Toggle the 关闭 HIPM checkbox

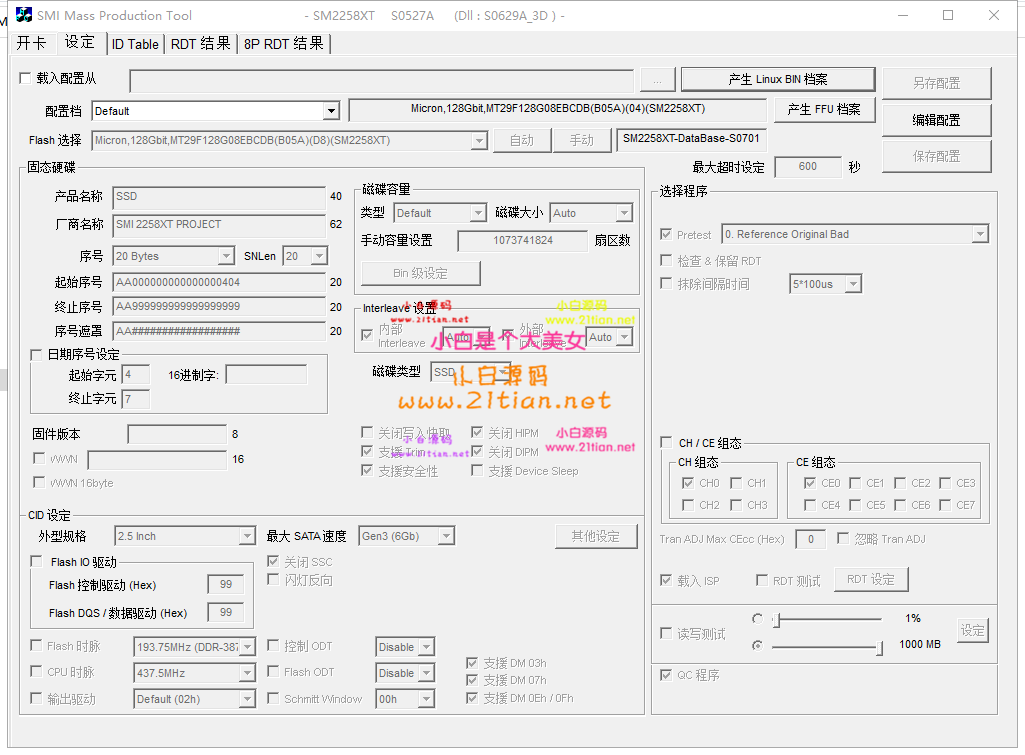[477, 433]
